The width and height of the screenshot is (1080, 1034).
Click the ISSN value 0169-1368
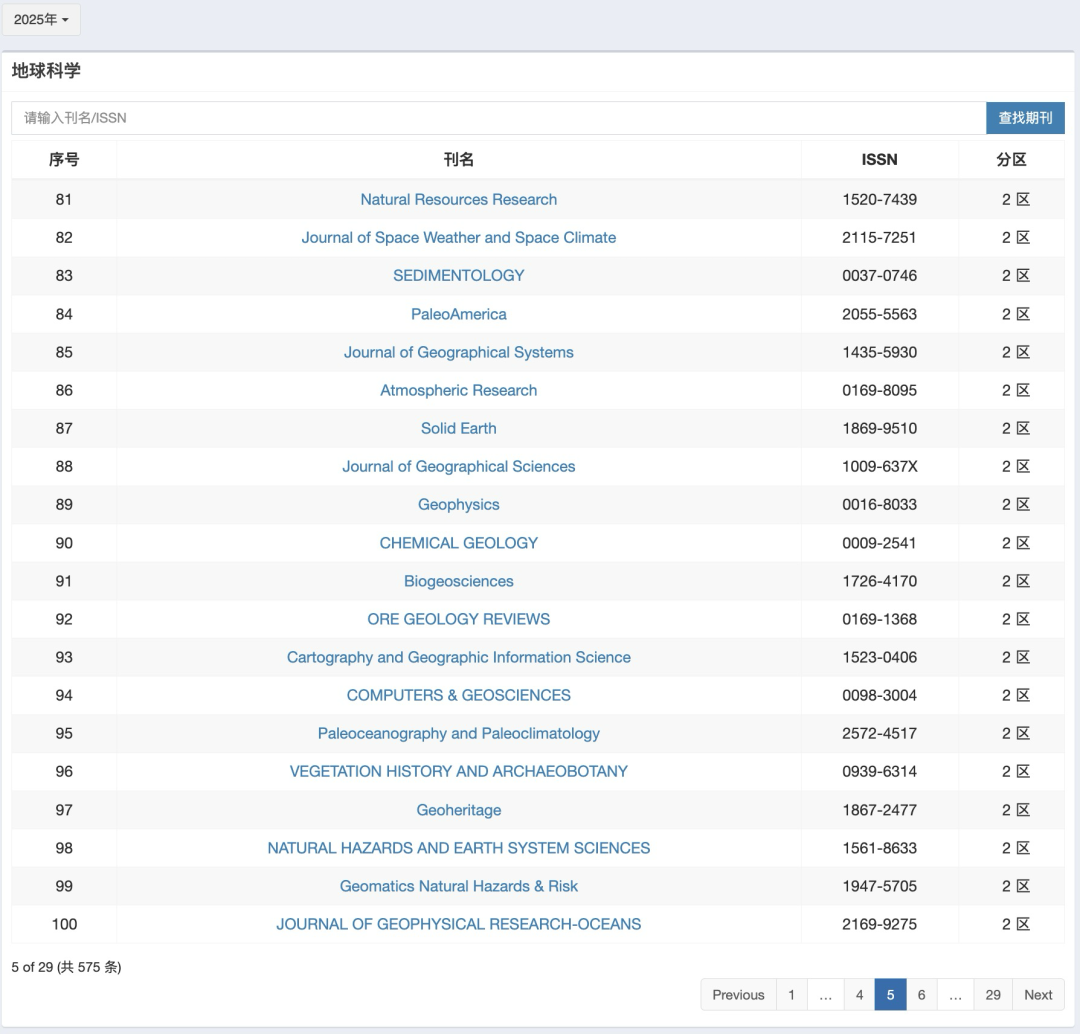[880, 619]
